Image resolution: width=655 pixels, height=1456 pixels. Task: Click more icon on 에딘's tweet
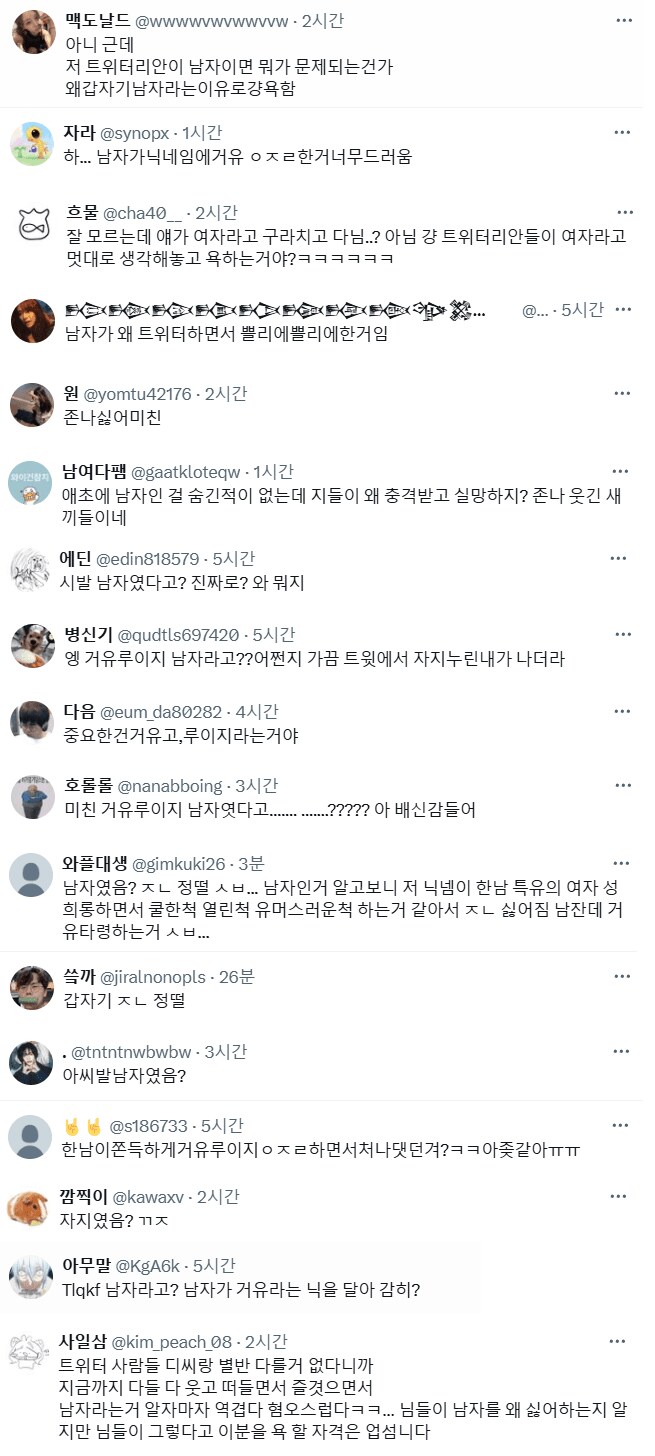pyautogui.click(x=622, y=557)
